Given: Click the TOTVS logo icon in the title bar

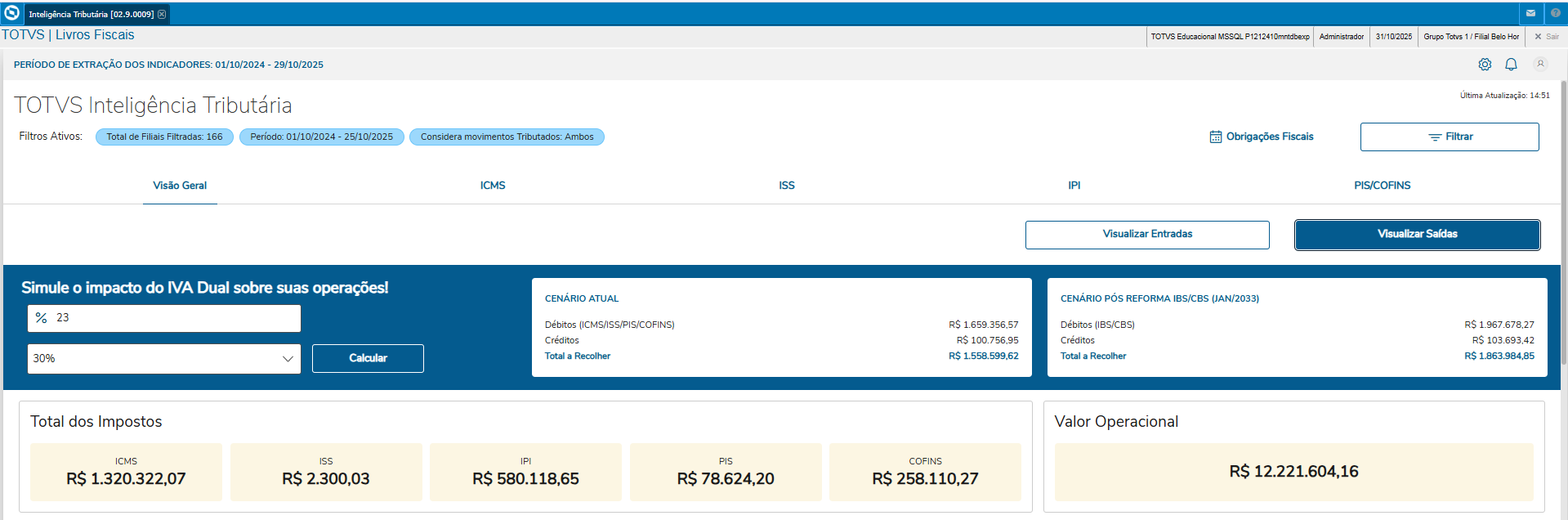Looking at the screenshot, I should [11, 13].
